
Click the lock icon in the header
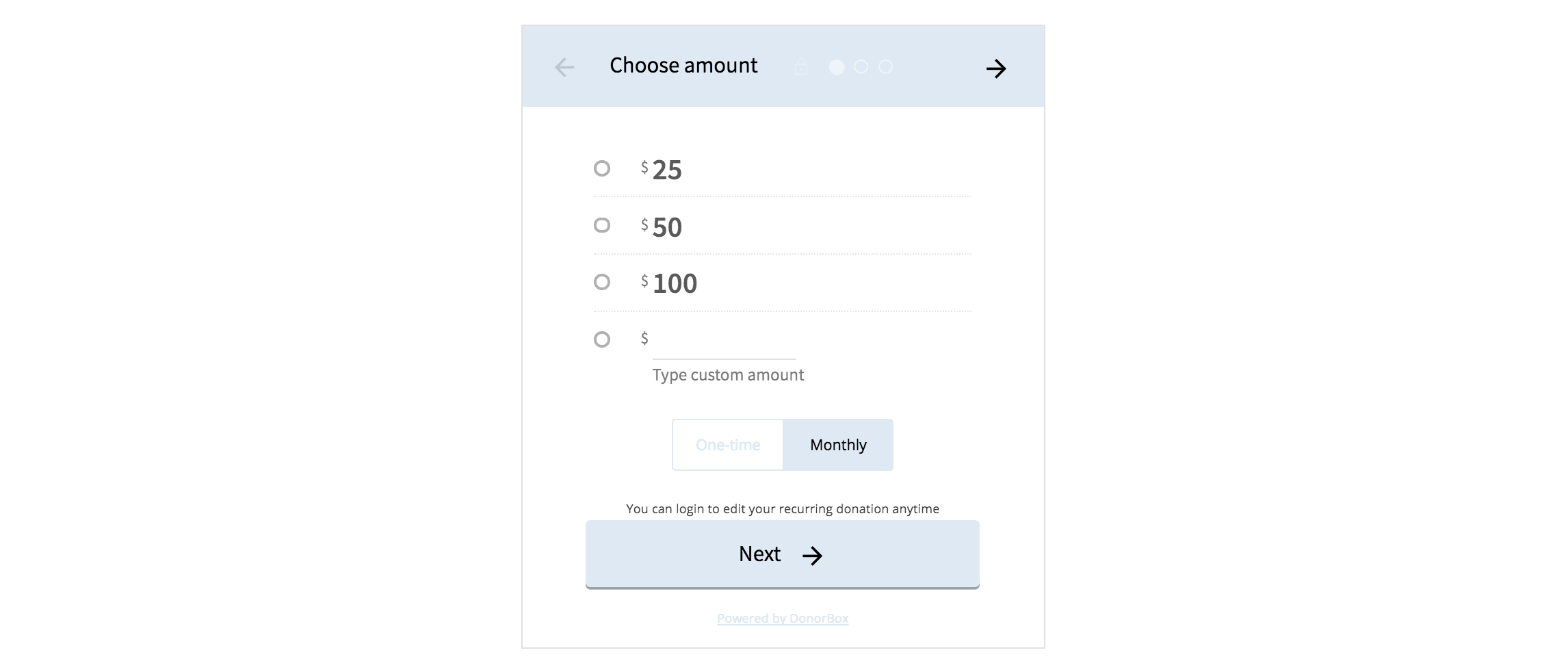pyautogui.click(x=801, y=66)
